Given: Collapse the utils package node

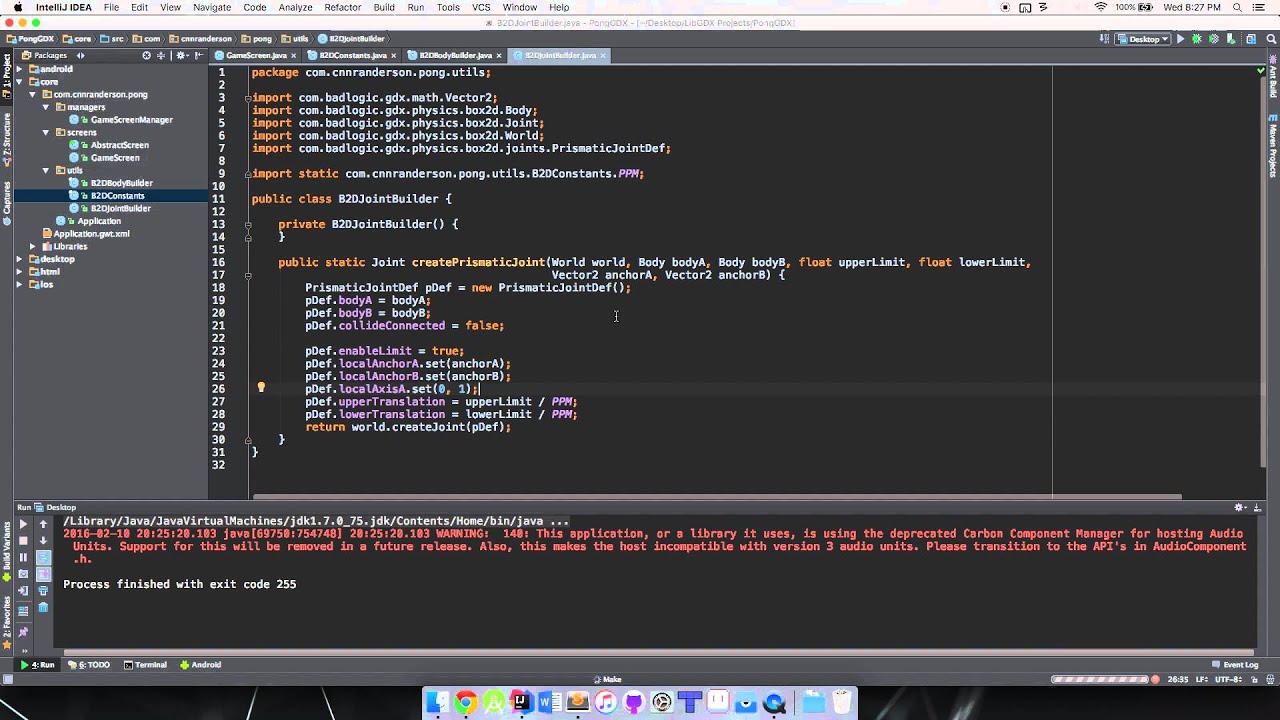Looking at the screenshot, I should coord(46,170).
